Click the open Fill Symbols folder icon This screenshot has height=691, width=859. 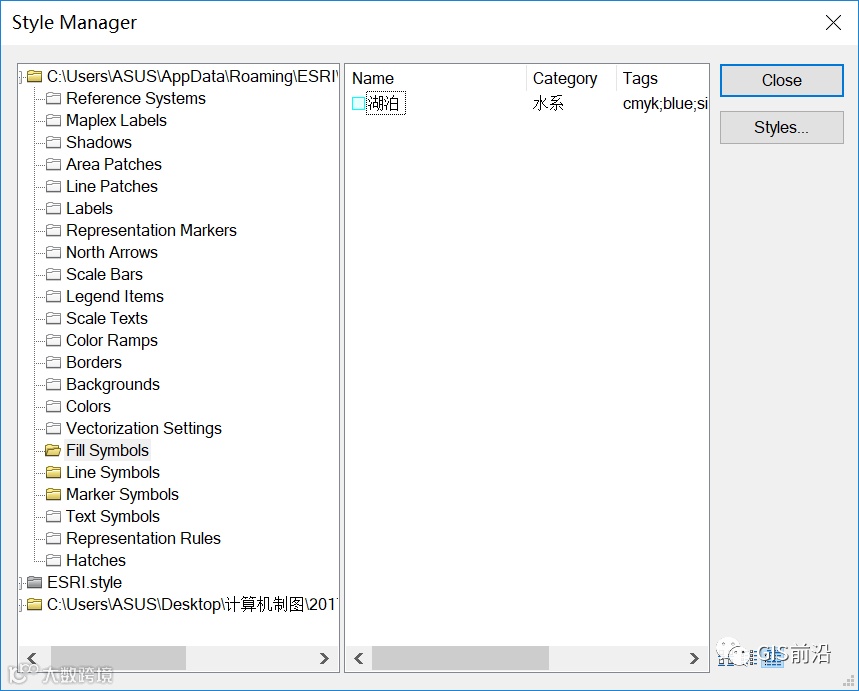(53, 450)
